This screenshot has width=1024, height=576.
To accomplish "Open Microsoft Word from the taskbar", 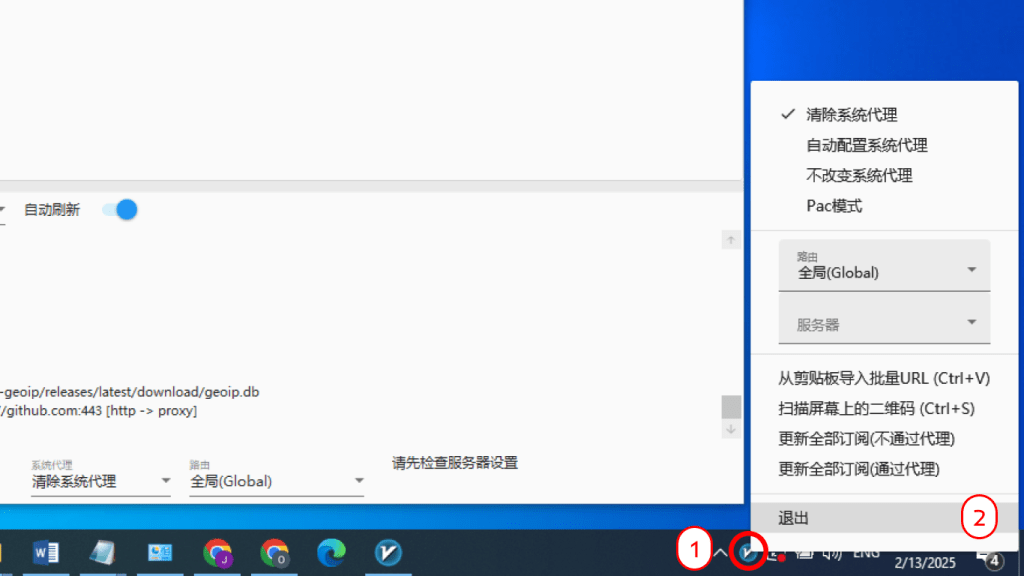I will click(46, 552).
